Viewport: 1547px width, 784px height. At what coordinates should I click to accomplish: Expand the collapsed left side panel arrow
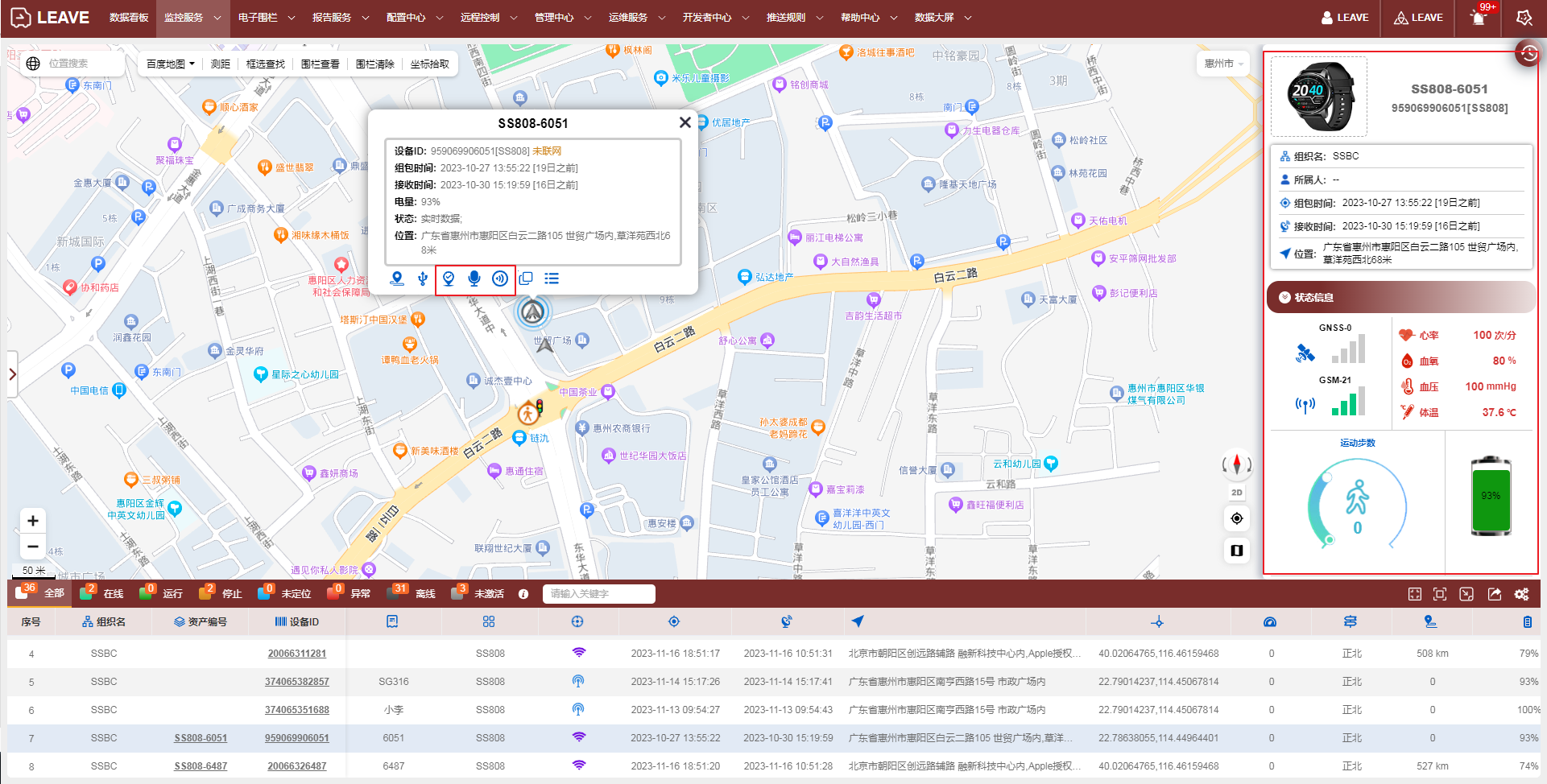pyautogui.click(x=12, y=374)
